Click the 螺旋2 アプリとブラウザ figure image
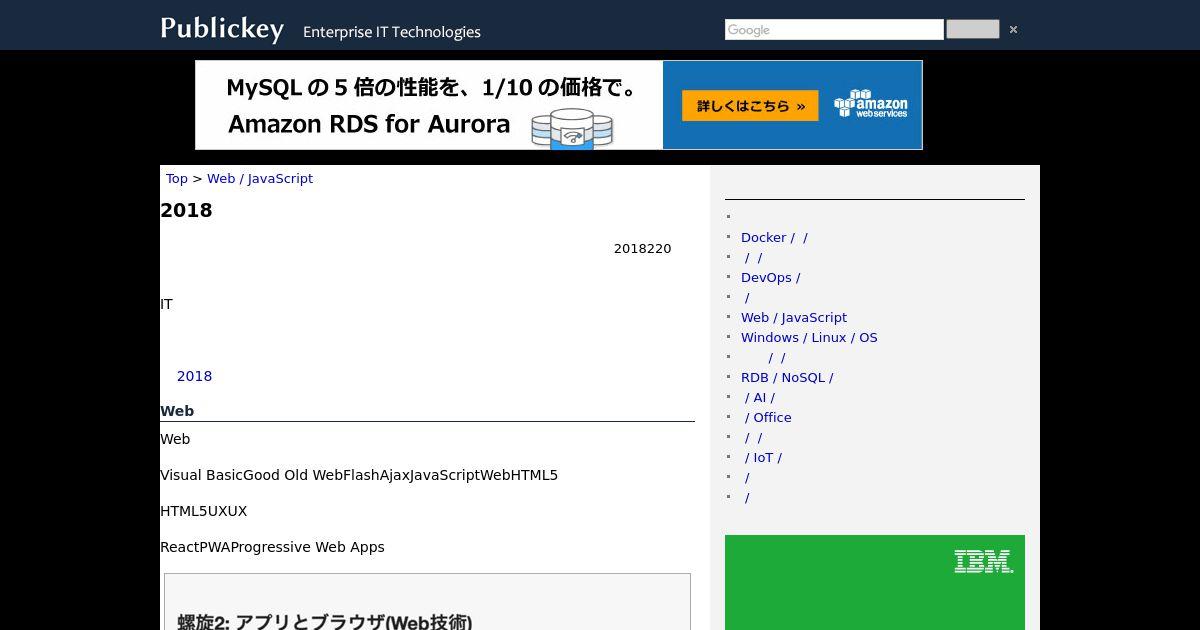This screenshot has height=630, width=1200. click(427, 602)
